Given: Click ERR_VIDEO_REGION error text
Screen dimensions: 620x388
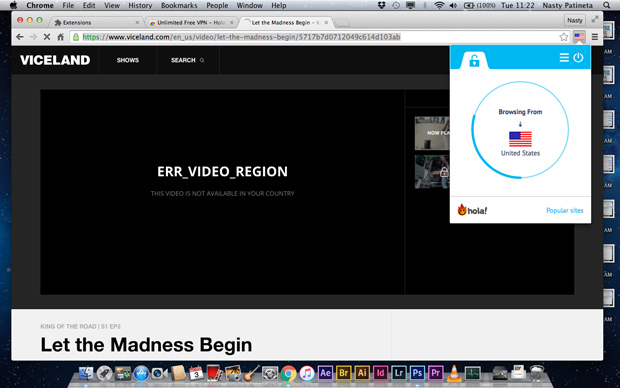Looking at the screenshot, I should [222, 172].
